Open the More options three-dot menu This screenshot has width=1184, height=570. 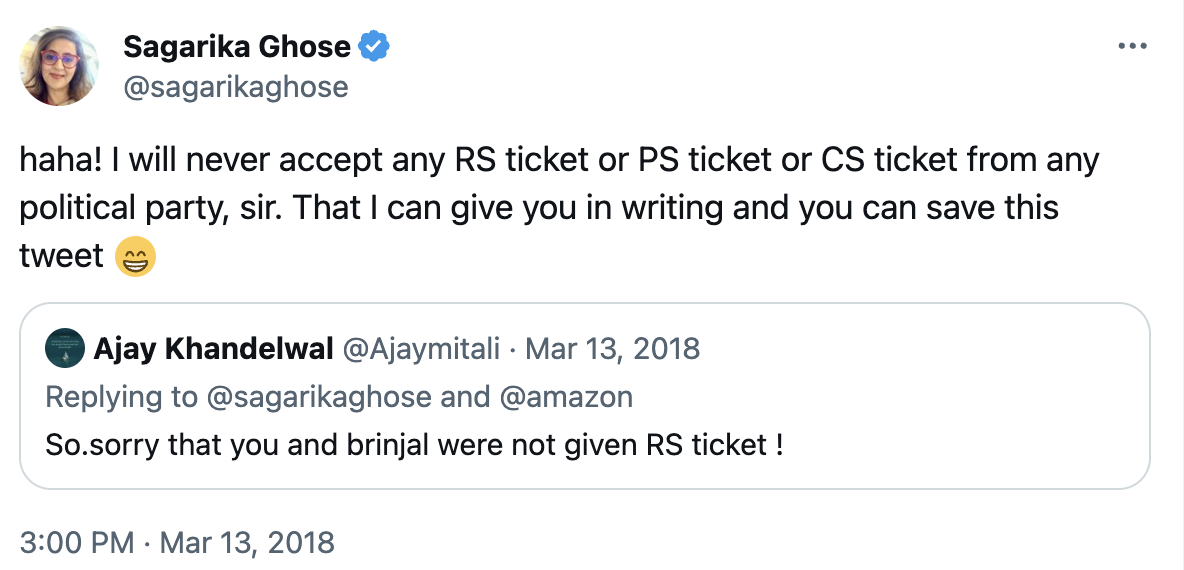point(1131,46)
